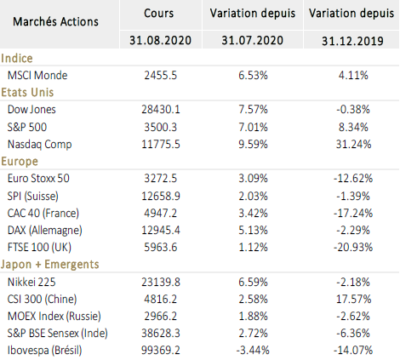The height and width of the screenshot is (360, 400).
Task: Click the Japon + Emergents heading
Action: click(50, 264)
